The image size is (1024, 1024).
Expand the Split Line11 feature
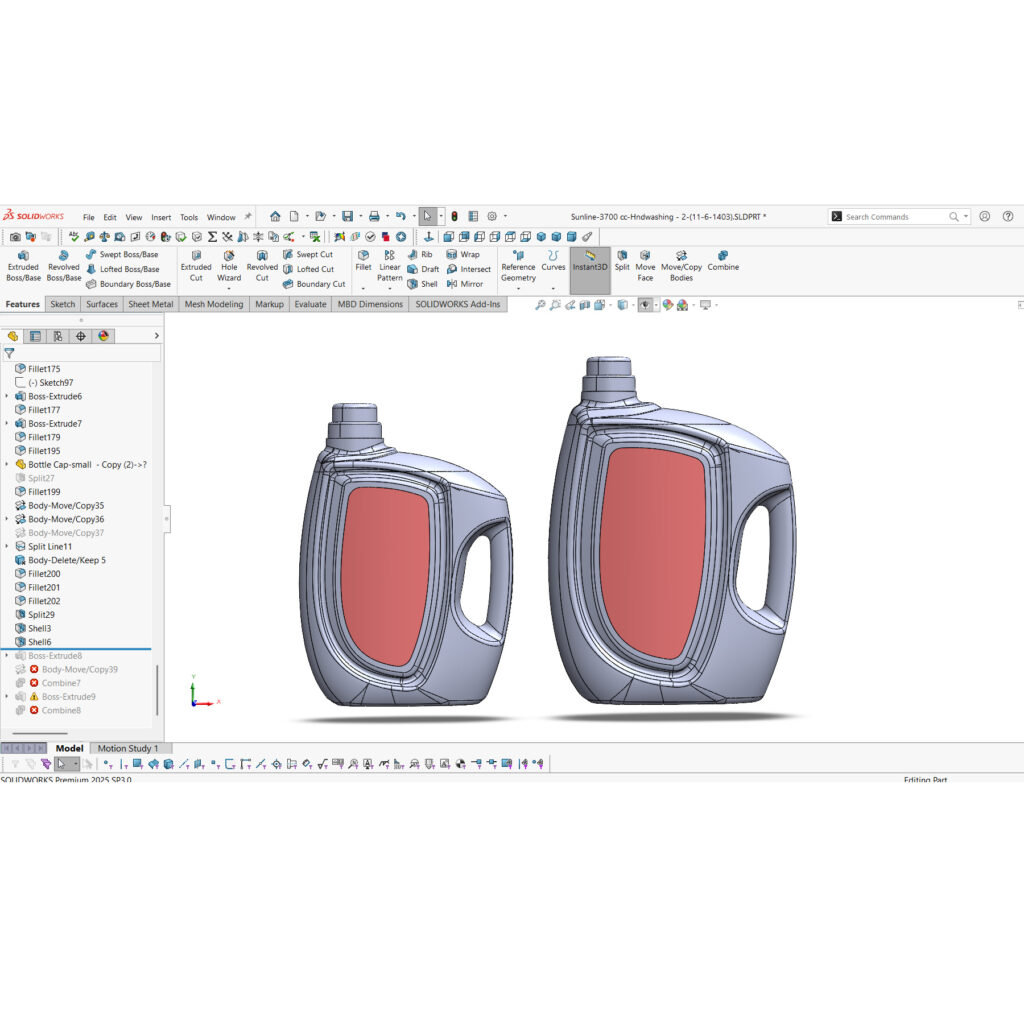7,547
